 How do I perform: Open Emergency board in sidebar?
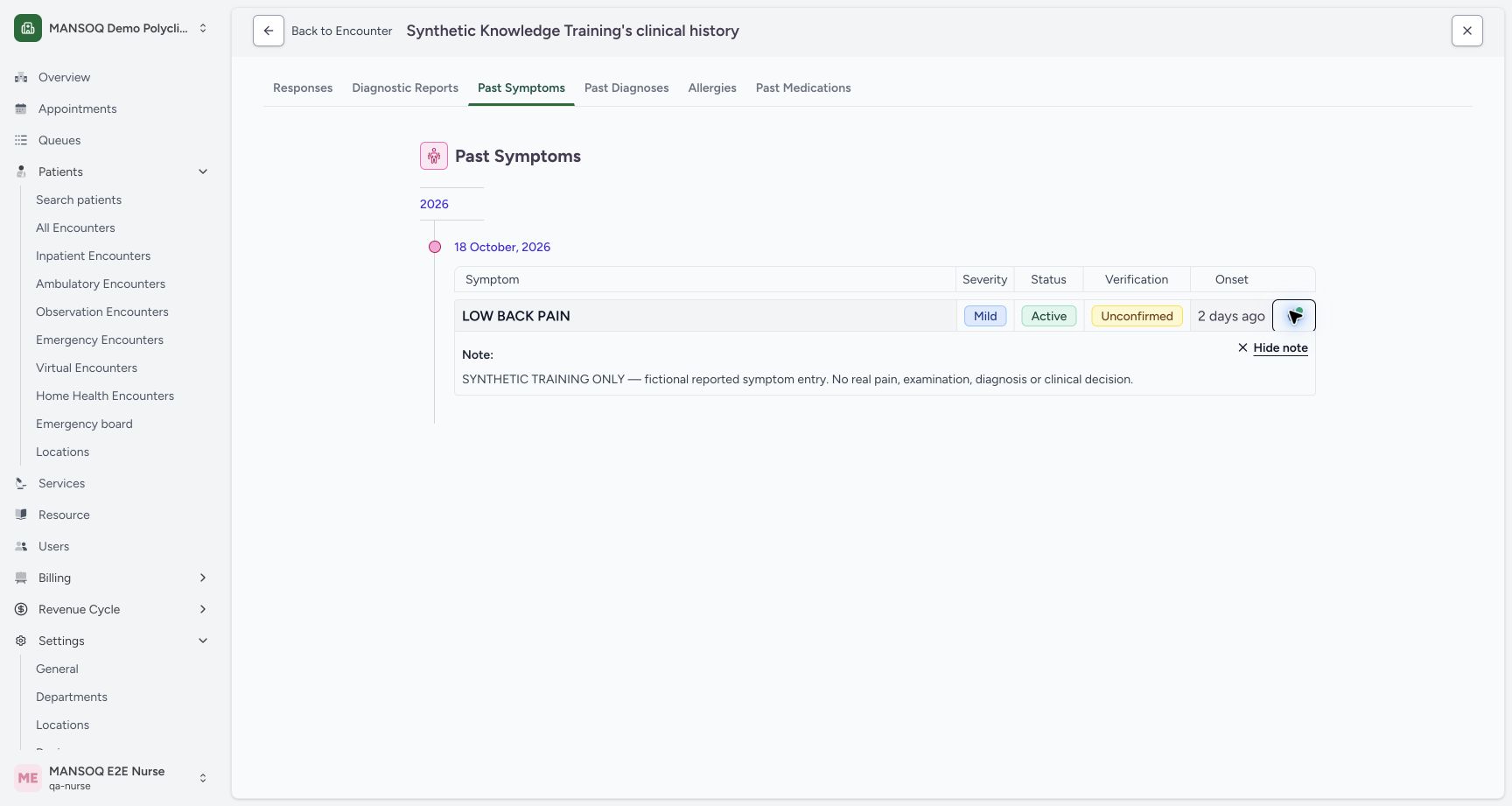click(x=84, y=424)
